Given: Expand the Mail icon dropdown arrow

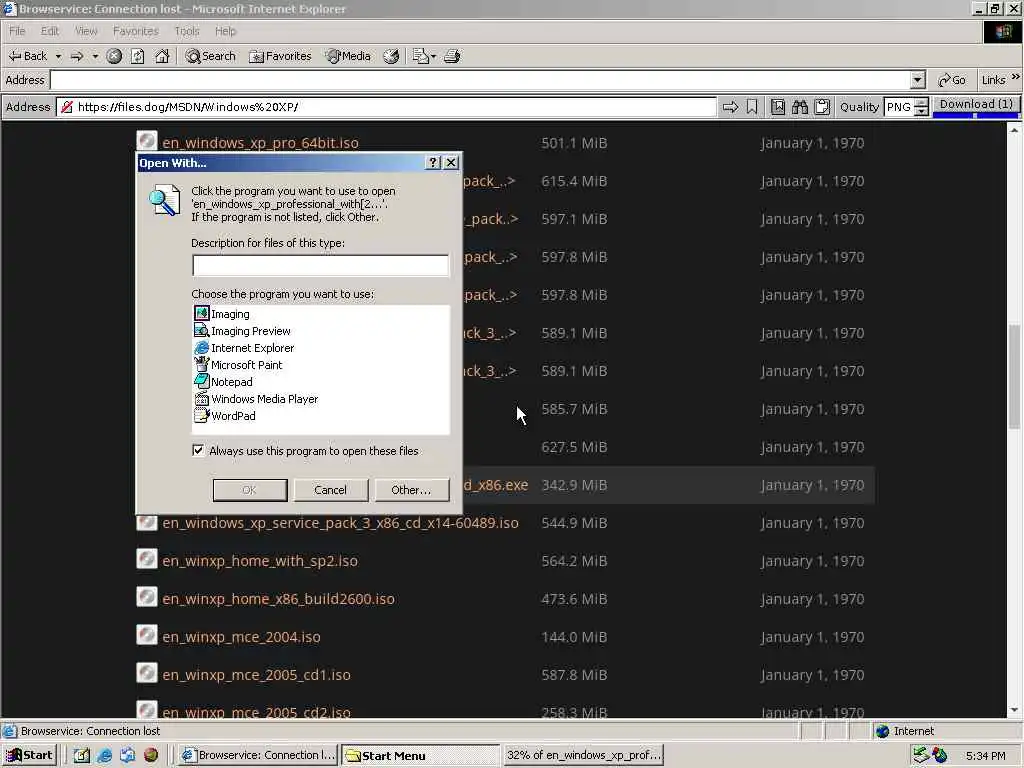Looking at the screenshot, I should 434,56.
